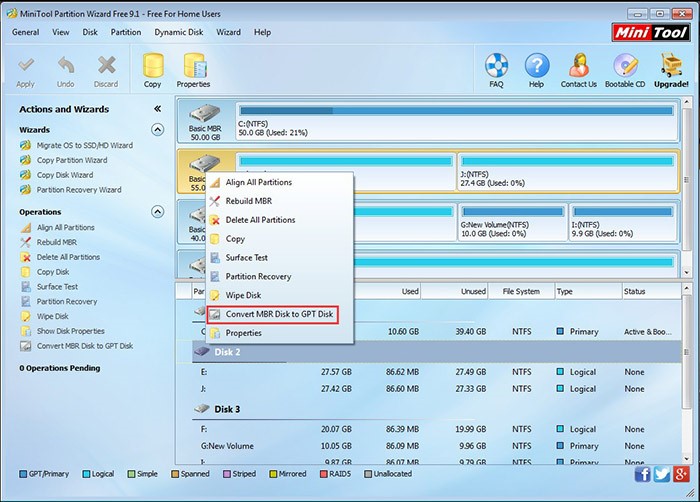Sort by the Status column header
Viewport: 700px width, 502px height.
point(651,291)
